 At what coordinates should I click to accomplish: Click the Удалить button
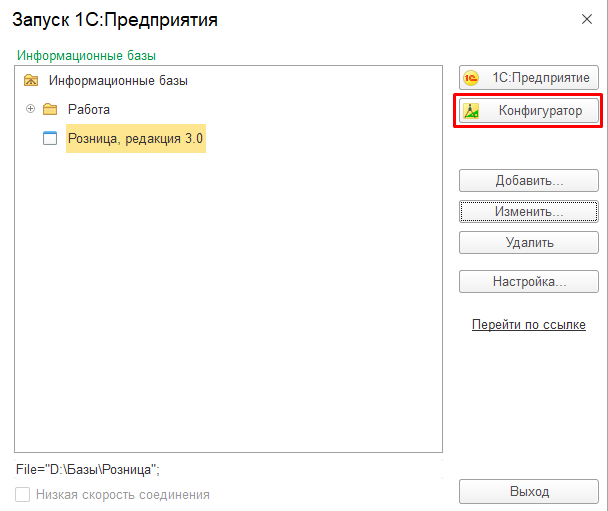click(x=529, y=243)
